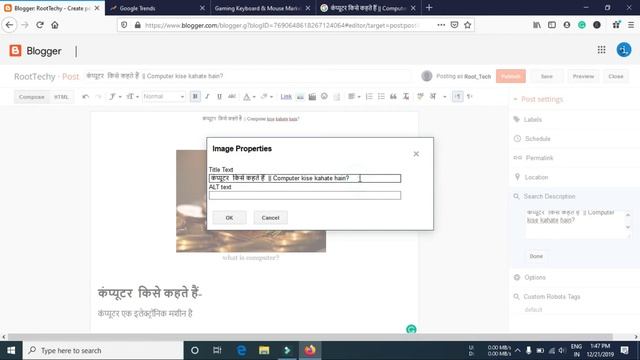
Task: Expand Location in post settings
Action: click(531, 177)
